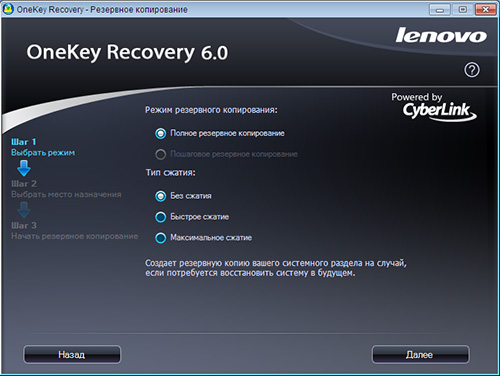Click the Выбрать режим step label
Image resolution: width=500 pixels, height=376 pixels.
(43, 153)
